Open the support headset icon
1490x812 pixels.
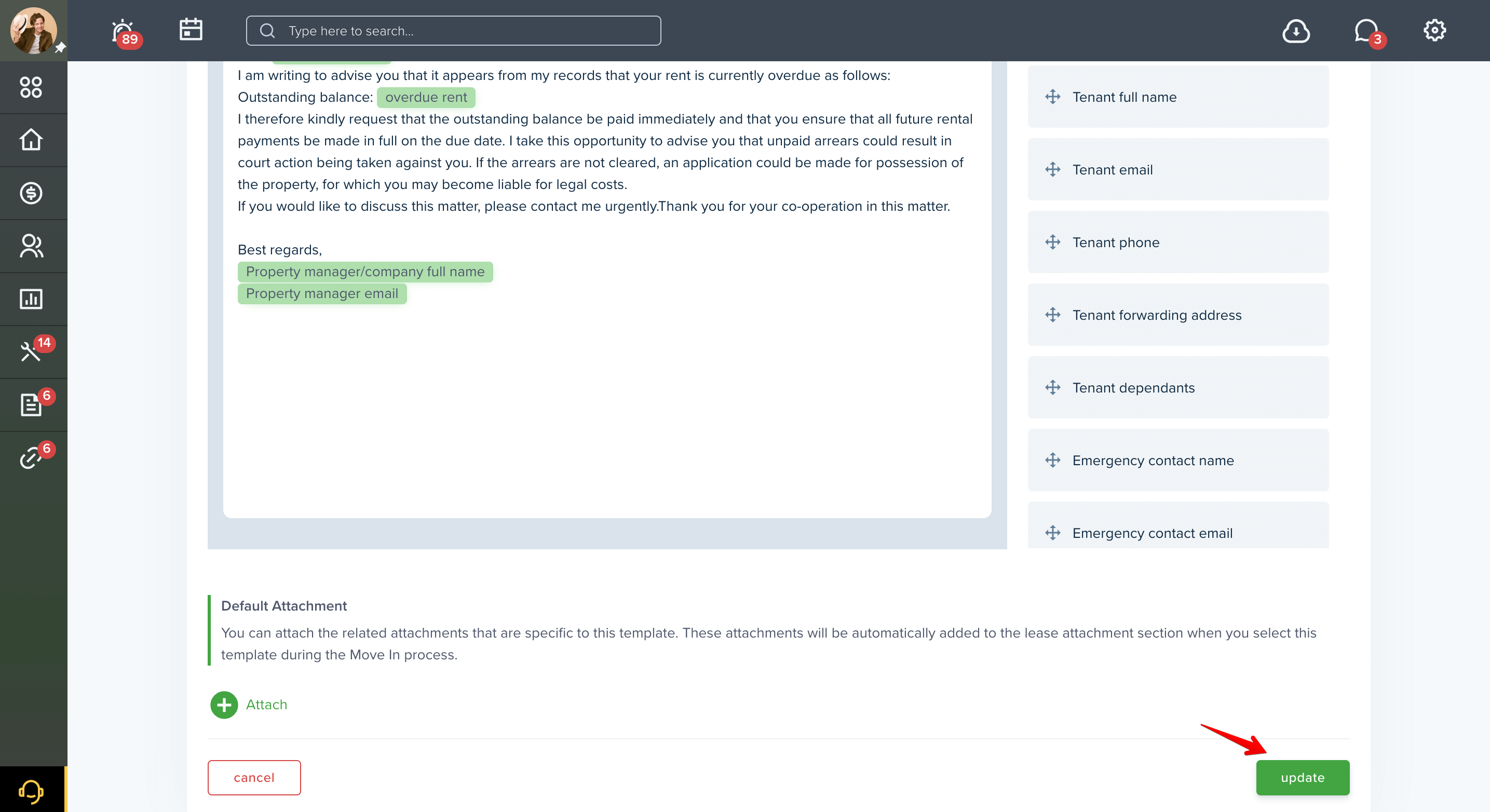click(31, 791)
